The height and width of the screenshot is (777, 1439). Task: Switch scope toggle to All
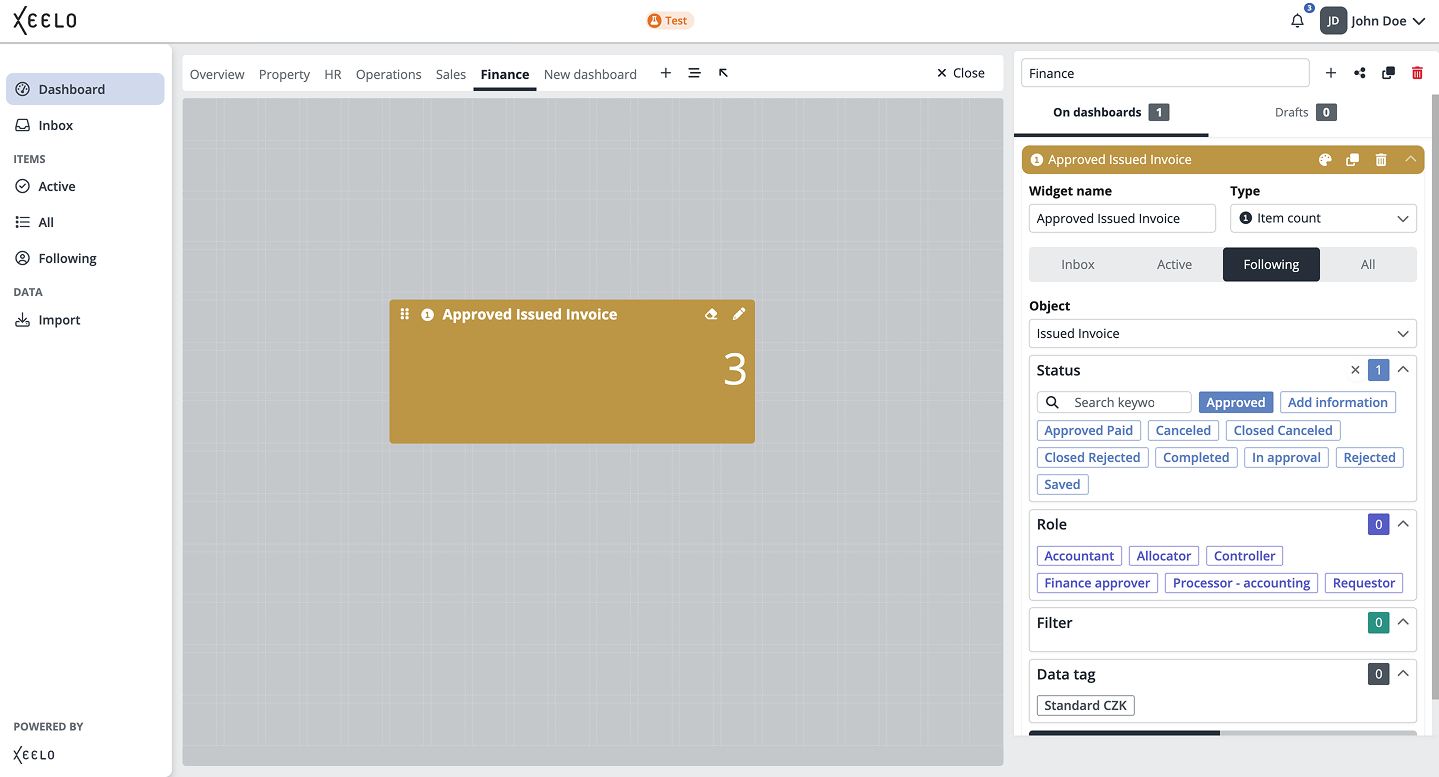click(1367, 265)
